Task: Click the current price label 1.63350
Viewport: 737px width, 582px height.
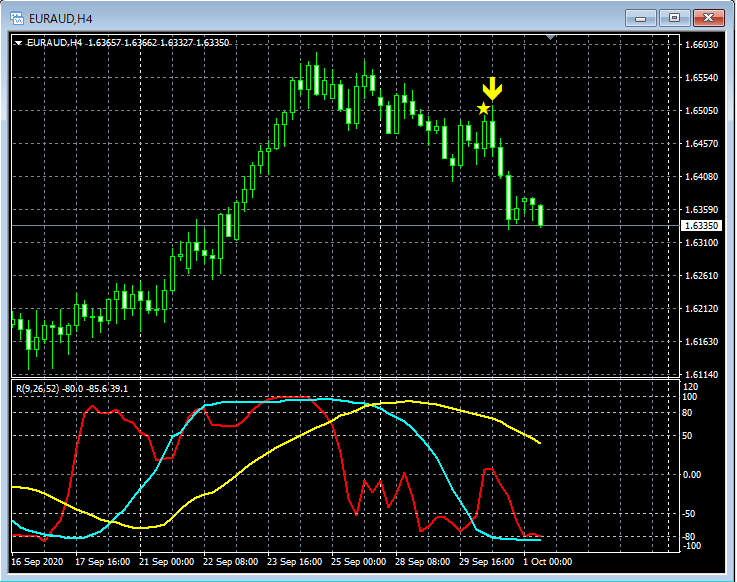Action: tap(701, 226)
